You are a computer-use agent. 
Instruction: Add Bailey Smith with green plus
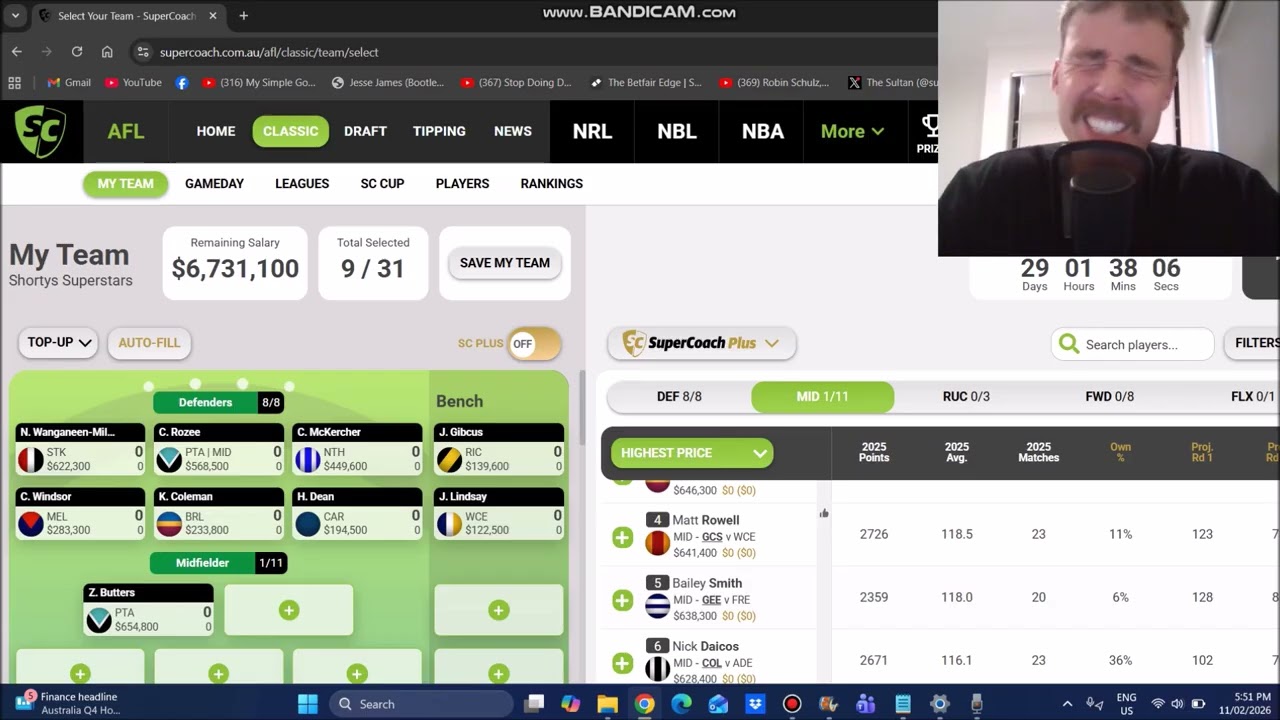(622, 600)
